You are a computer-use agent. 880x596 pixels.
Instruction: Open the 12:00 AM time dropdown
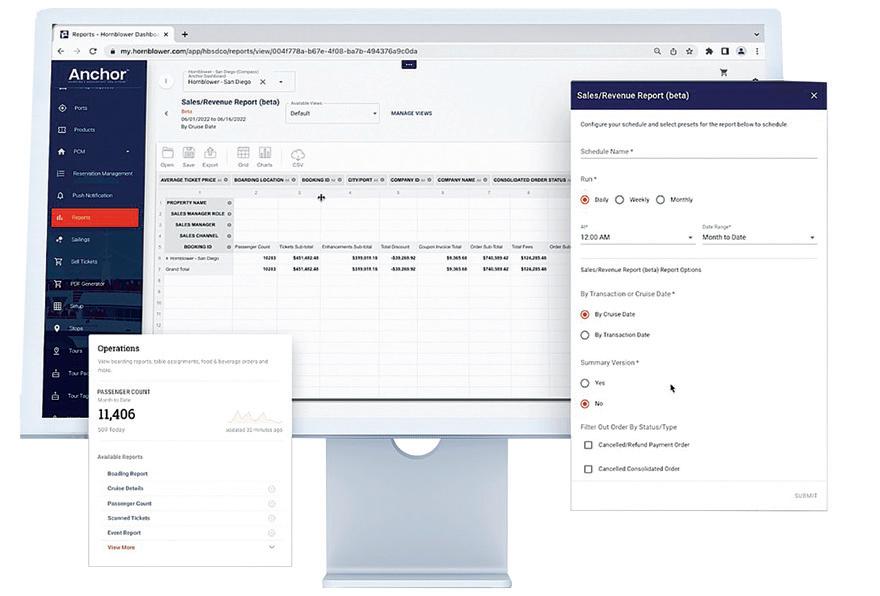coord(637,237)
